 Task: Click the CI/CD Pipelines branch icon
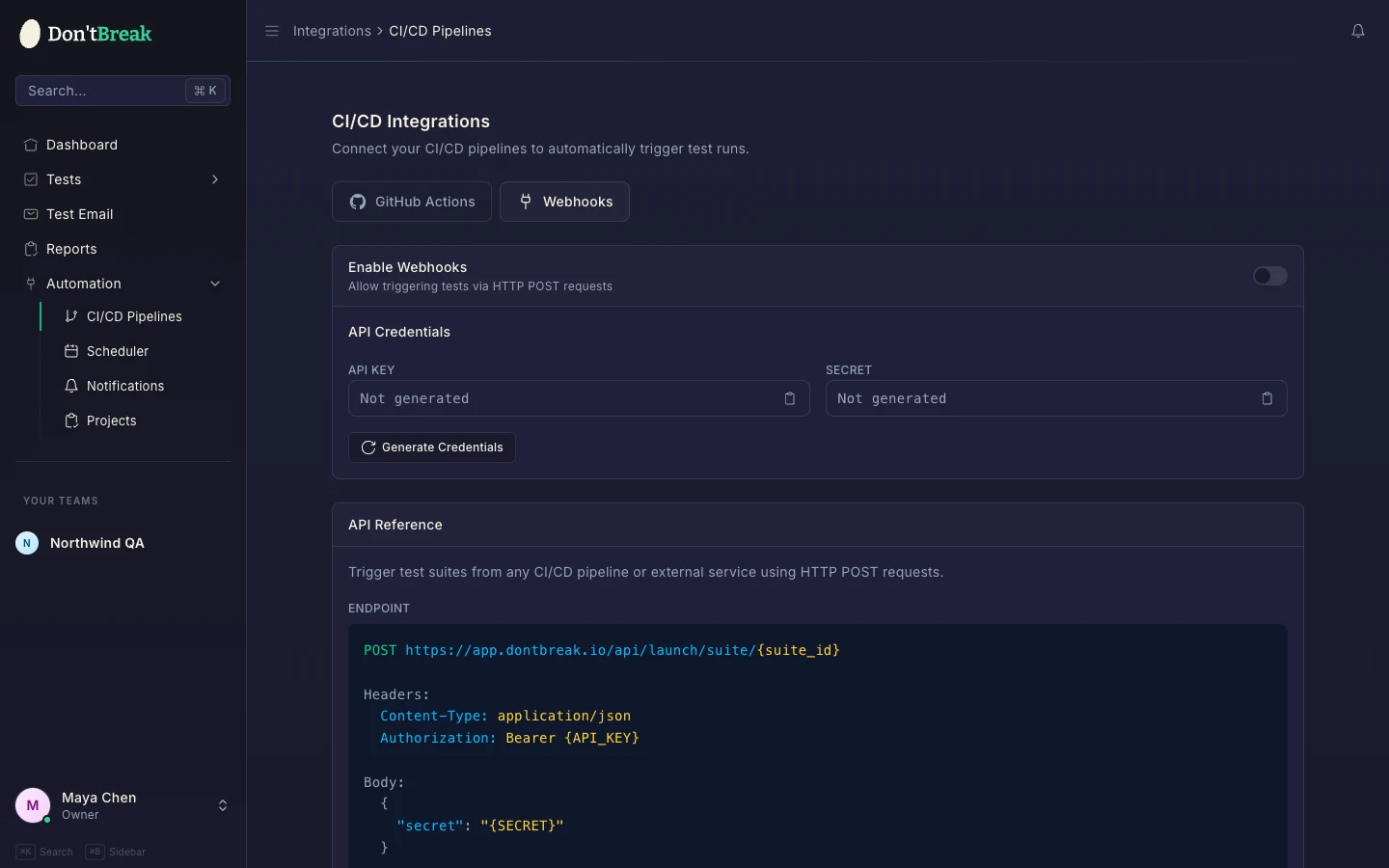71,316
